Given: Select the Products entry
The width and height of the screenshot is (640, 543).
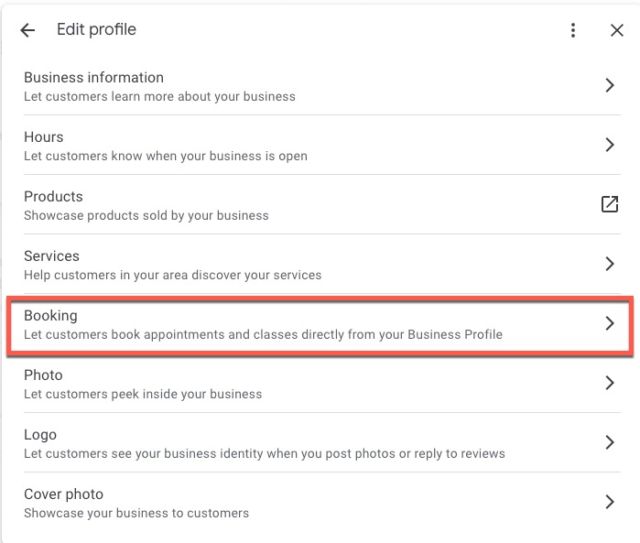Looking at the screenshot, I should [x=53, y=197].
